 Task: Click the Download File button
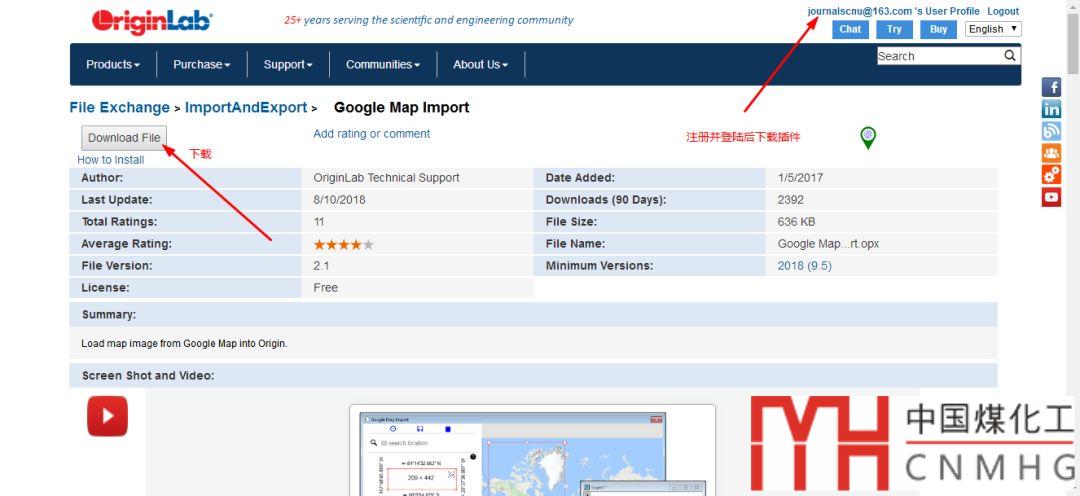(124, 138)
